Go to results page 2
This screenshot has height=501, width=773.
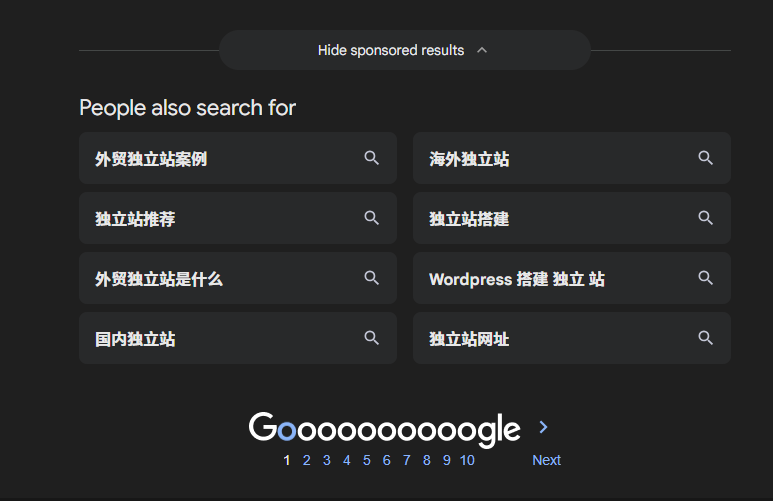click(x=307, y=460)
